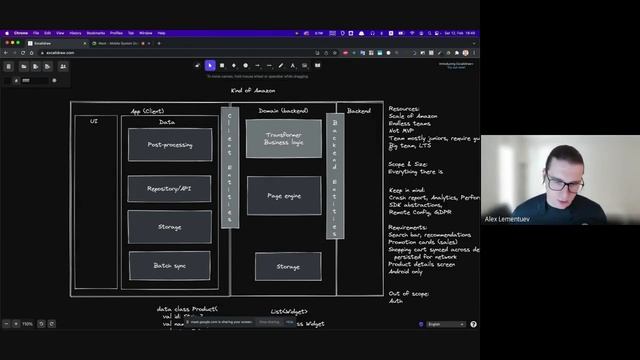Click the Save file icon
Screen dimensions: 640x360
[36, 67]
